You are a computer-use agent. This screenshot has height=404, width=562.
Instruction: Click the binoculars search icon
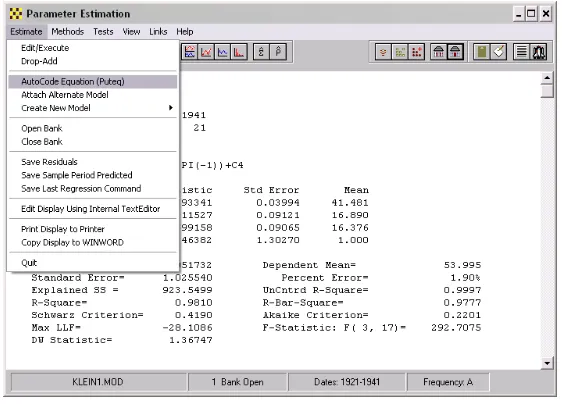pyautogui.click(x=538, y=52)
